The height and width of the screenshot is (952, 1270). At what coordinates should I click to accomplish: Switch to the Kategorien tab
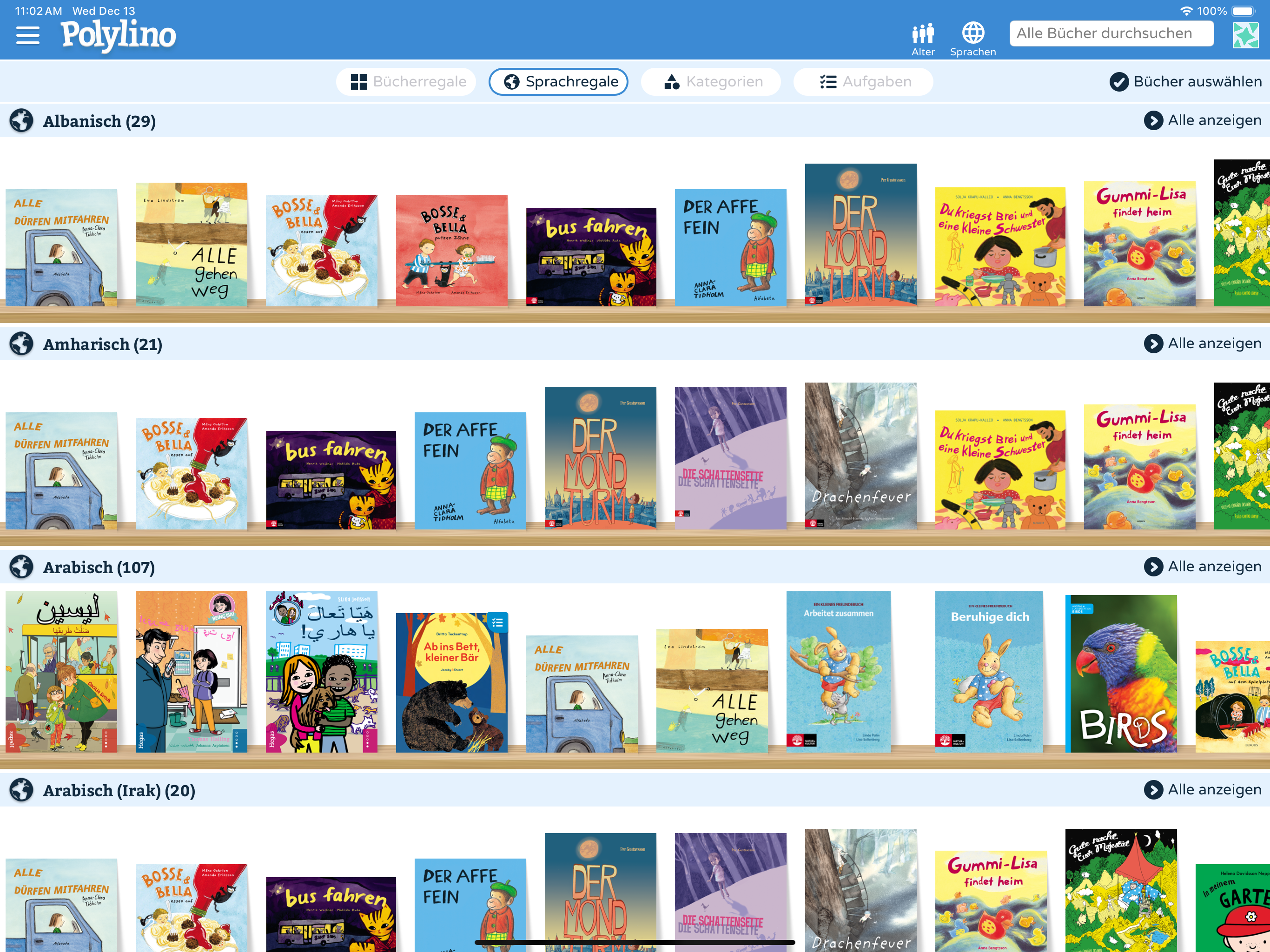711,81
